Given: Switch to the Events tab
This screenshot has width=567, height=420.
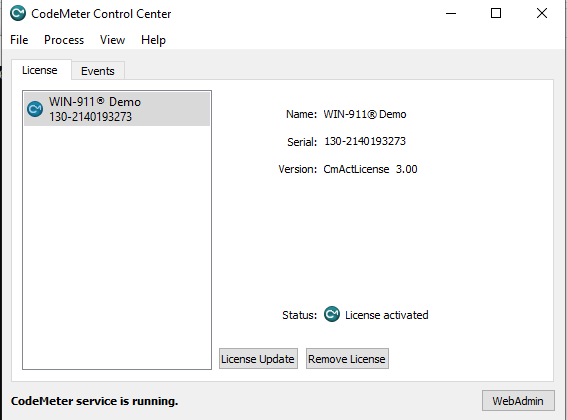Looking at the screenshot, I should 98,71.
